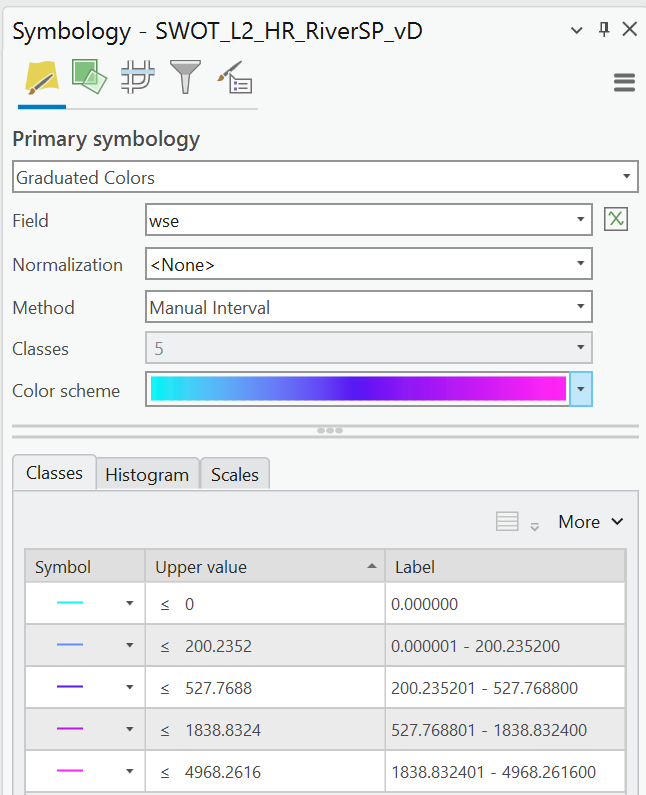Switch to the Classes tab
The height and width of the screenshot is (795, 646).
click(54, 473)
